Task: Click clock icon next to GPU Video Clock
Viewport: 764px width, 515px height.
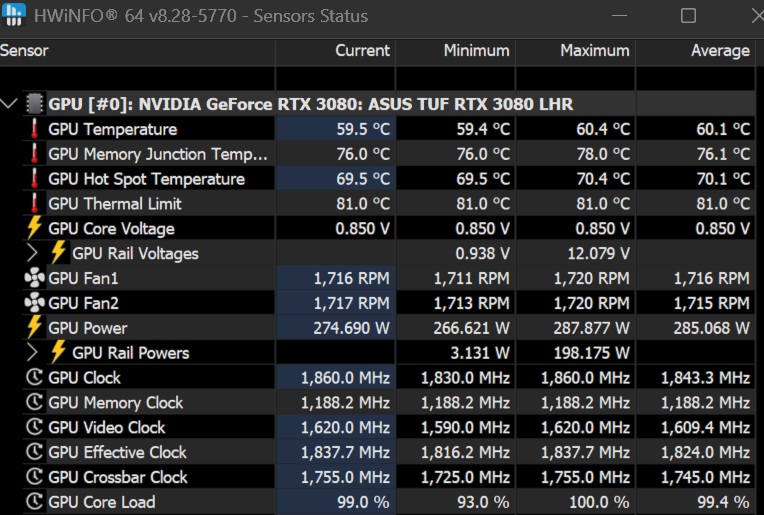Action: point(35,427)
